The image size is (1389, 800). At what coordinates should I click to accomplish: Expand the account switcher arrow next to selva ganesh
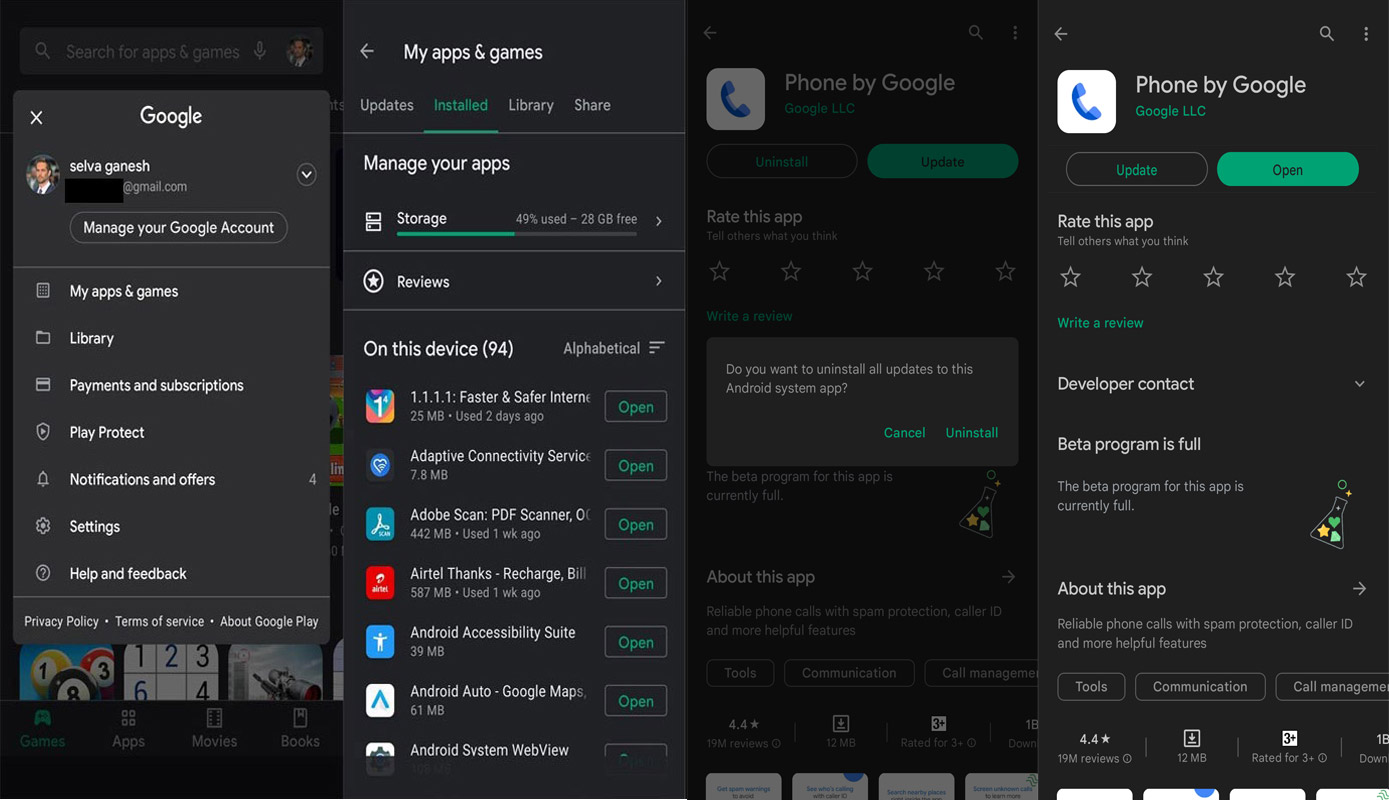[x=307, y=175]
